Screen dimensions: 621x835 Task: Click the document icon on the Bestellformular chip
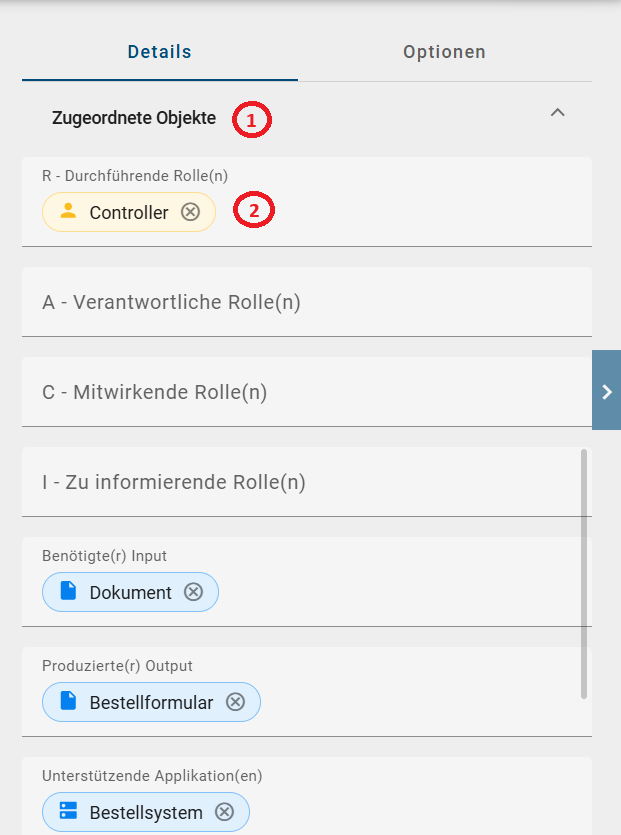point(66,702)
